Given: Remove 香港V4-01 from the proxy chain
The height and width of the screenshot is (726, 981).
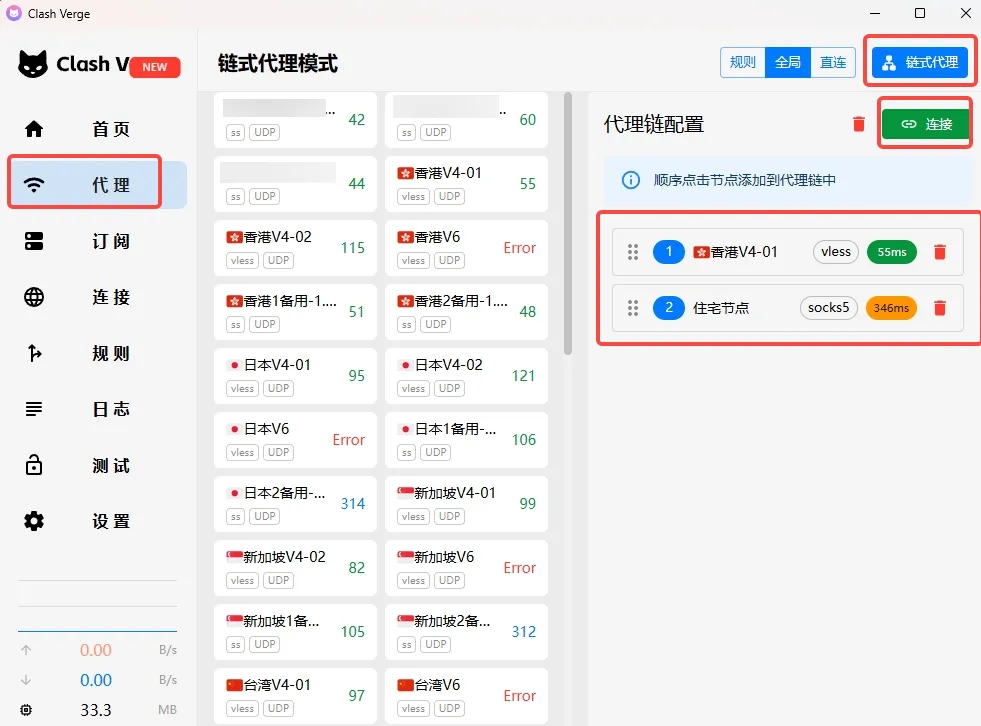Looking at the screenshot, I should [x=940, y=252].
